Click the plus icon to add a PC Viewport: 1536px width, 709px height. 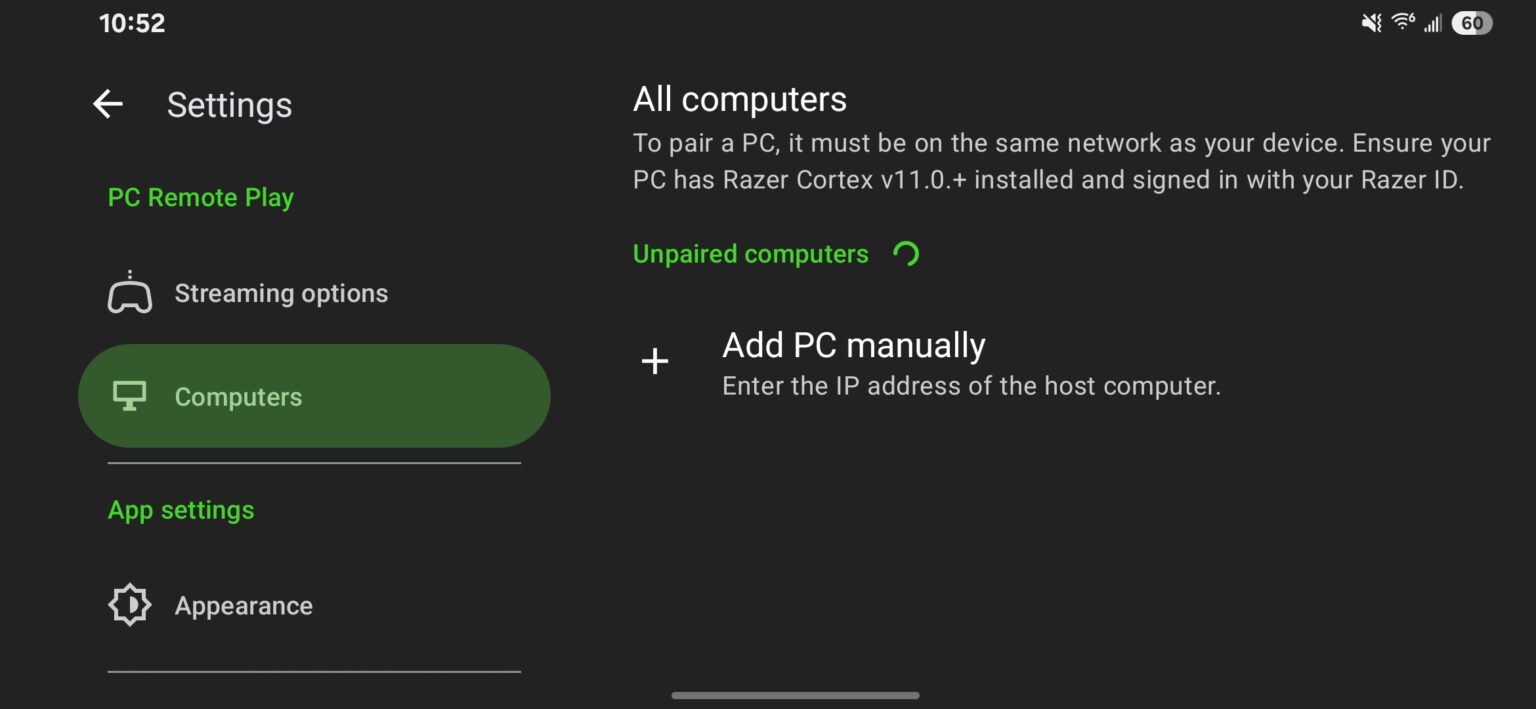654,362
